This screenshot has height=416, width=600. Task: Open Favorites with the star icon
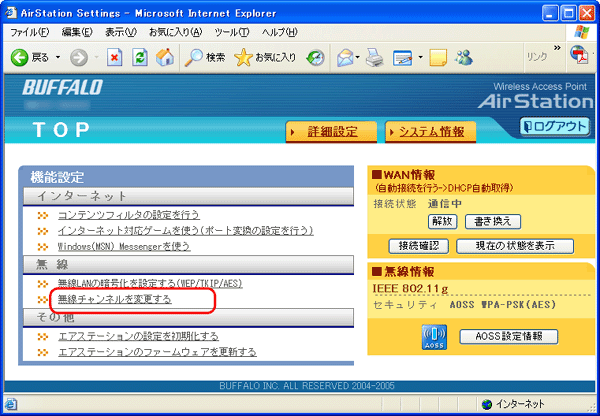[x=243, y=58]
